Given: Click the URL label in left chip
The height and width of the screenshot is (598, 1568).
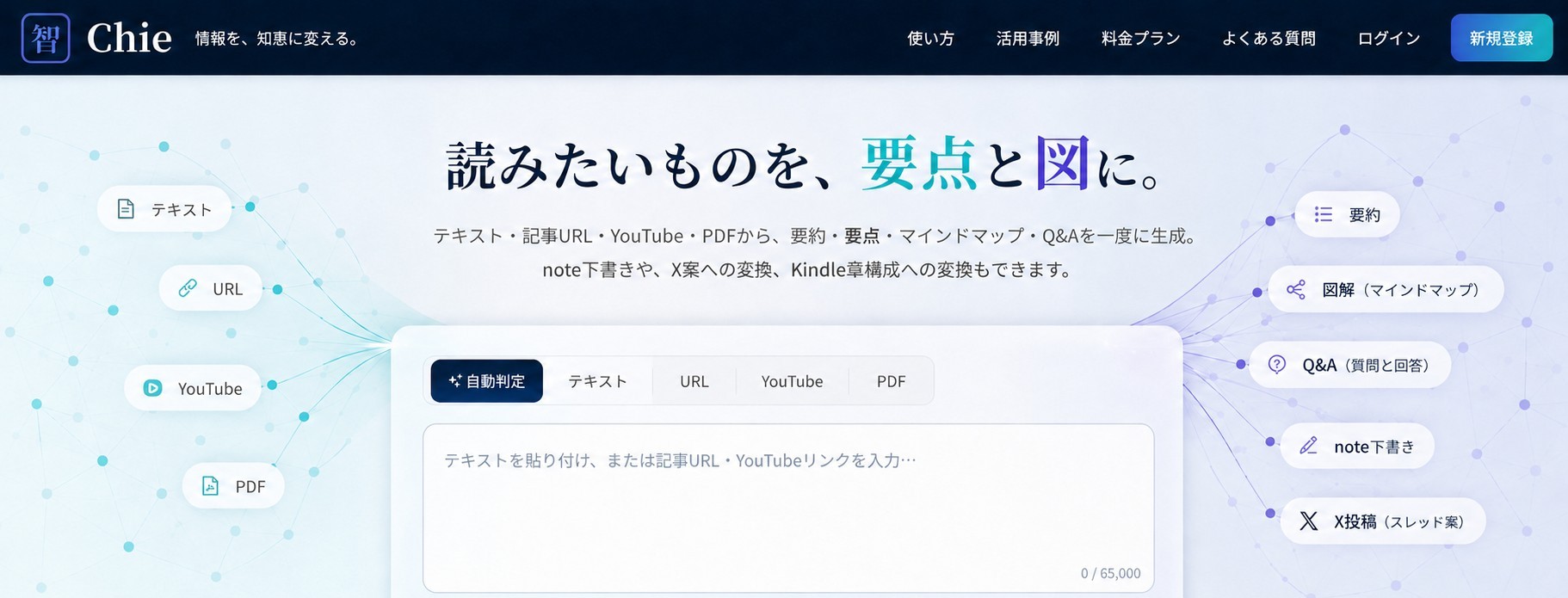Looking at the screenshot, I should point(228,289).
